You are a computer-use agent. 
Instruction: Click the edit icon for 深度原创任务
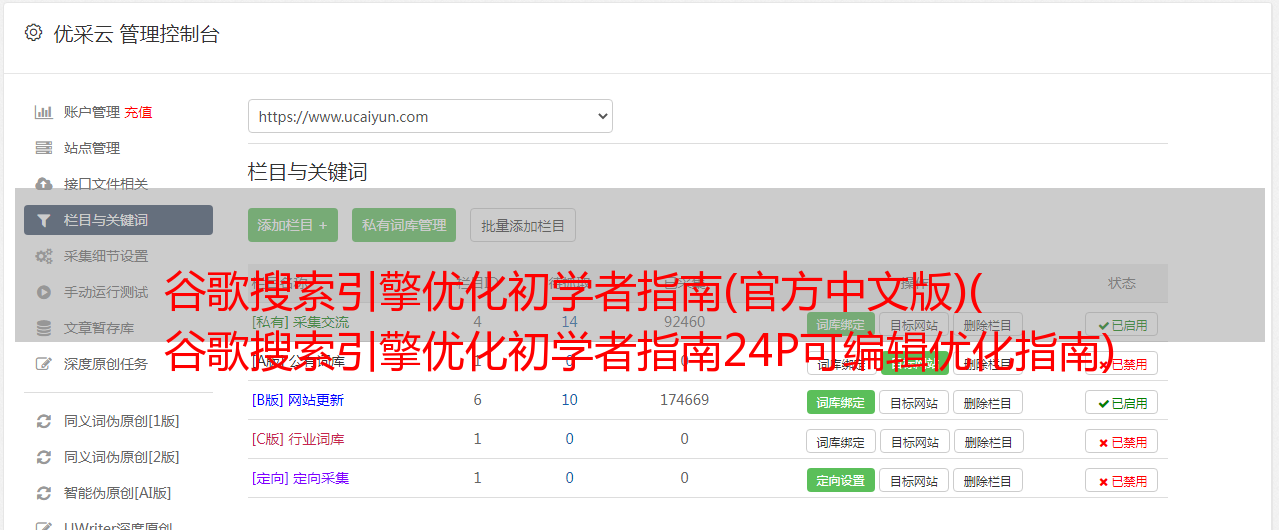pos(44,364)
